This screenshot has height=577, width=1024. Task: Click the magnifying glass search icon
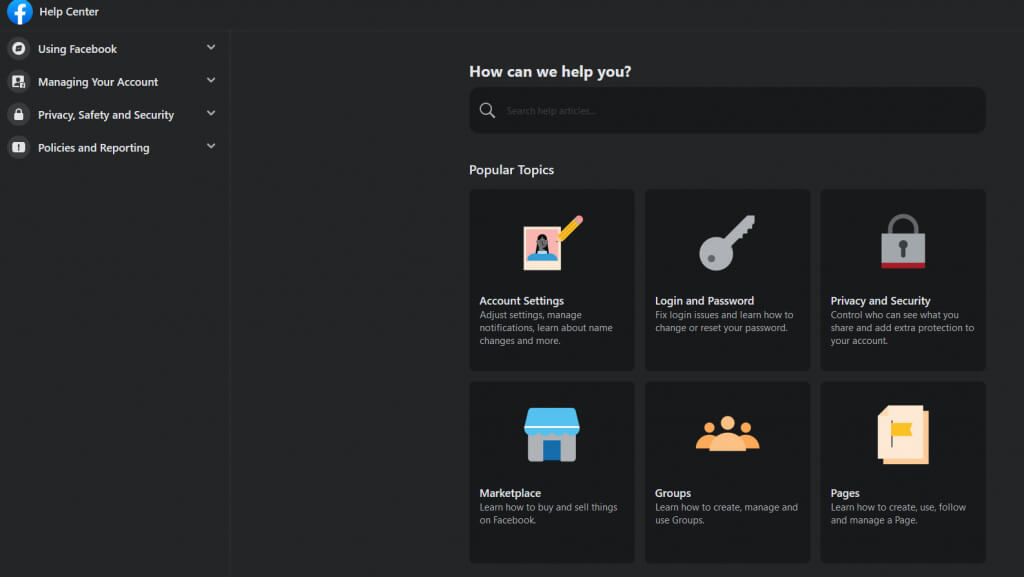point(487,111)
